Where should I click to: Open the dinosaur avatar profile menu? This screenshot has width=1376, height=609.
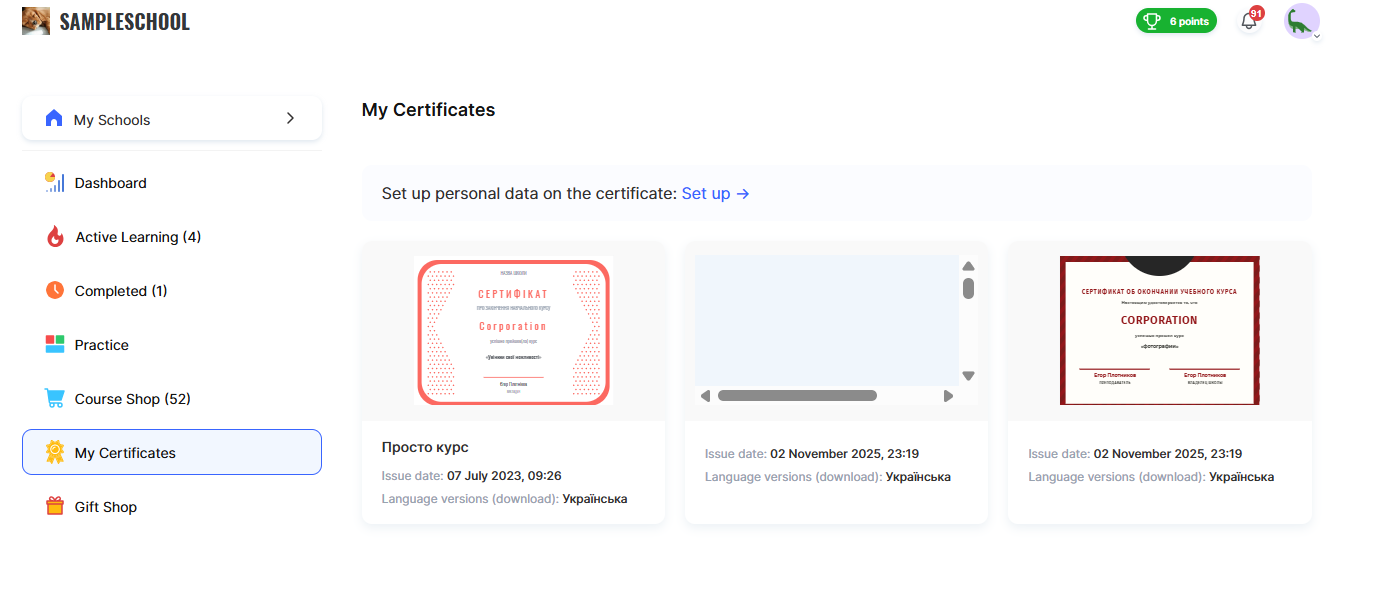click(1302, 21)
